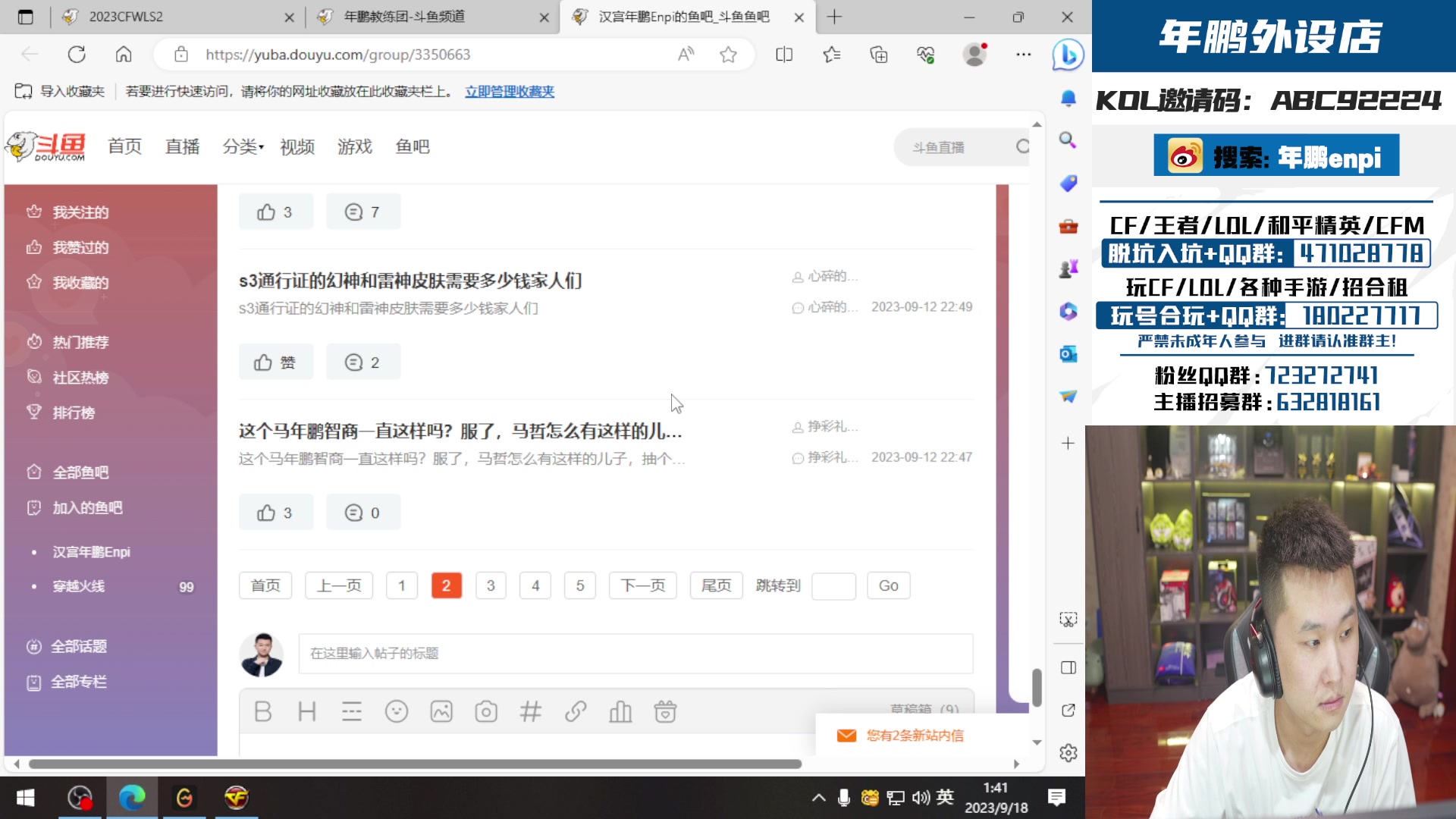Switch to 2023CFWLS2 browser tab
This screenshot has height=819, width=1456.
pyautogui.click(x=178, y=17)
